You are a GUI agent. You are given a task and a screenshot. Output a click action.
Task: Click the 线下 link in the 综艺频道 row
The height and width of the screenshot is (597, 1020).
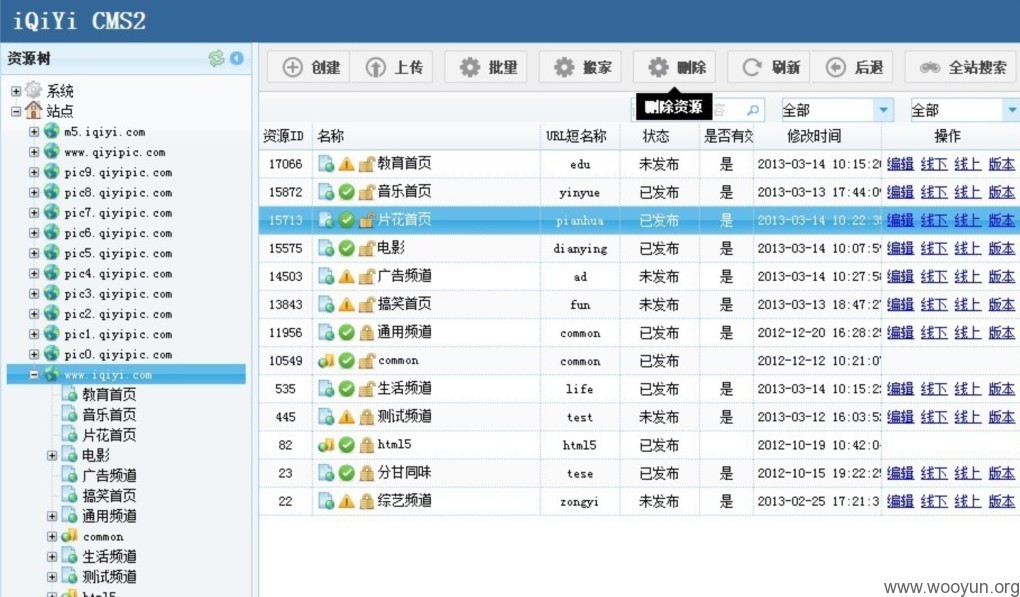click(x=934, y=501)
